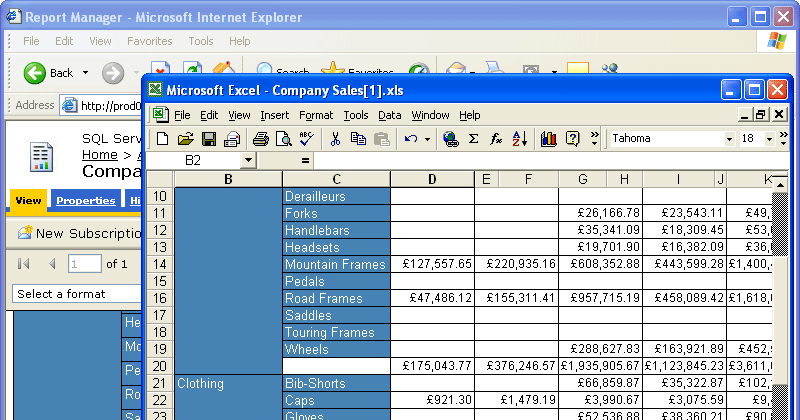Click the Save icon in Excel toolbar
This screenshot has width=800, height=420.
pyautogui.click(x=209, y=139)
